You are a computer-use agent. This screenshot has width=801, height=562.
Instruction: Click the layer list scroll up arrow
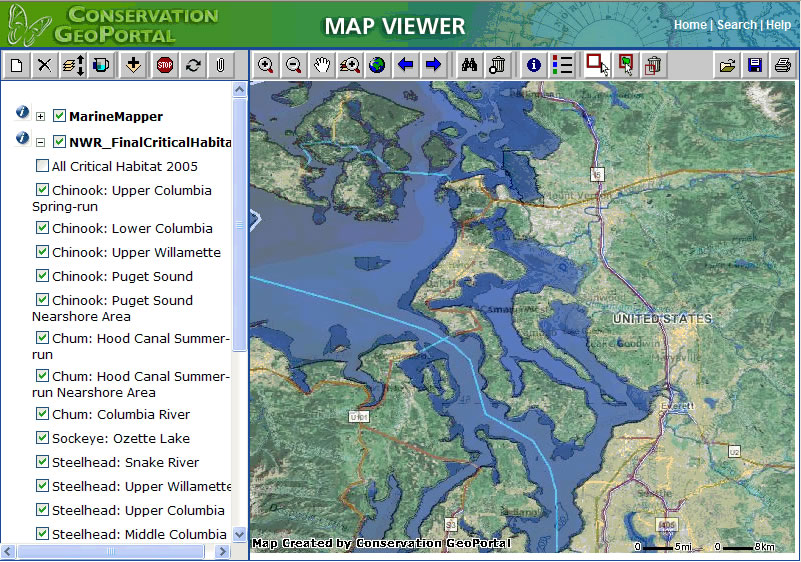pyautogui.click(x=240, y=89)
